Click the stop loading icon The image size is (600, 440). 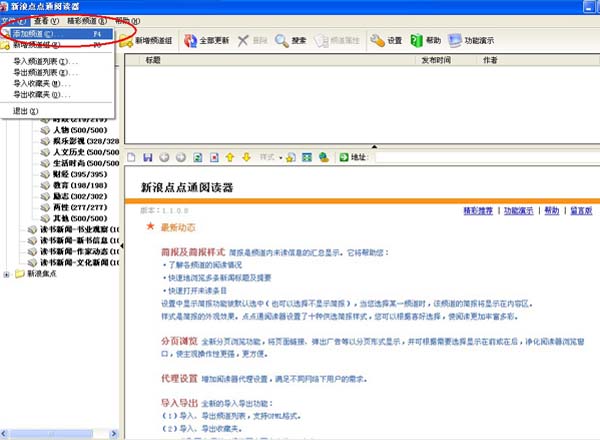[214, 157]
